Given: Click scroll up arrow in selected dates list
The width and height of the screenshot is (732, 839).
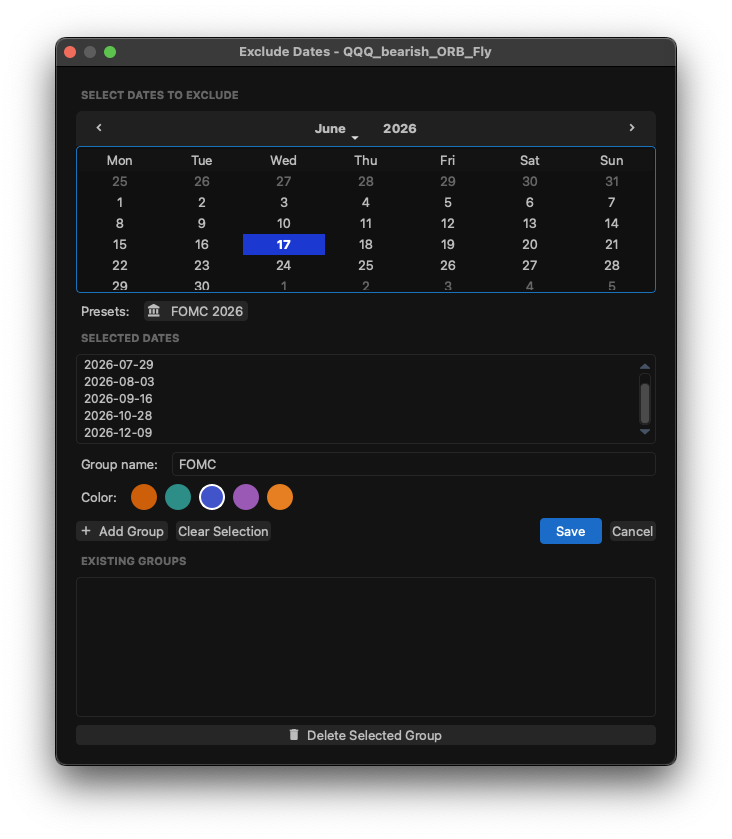Looking at the screenshot, I should (645, 367).
